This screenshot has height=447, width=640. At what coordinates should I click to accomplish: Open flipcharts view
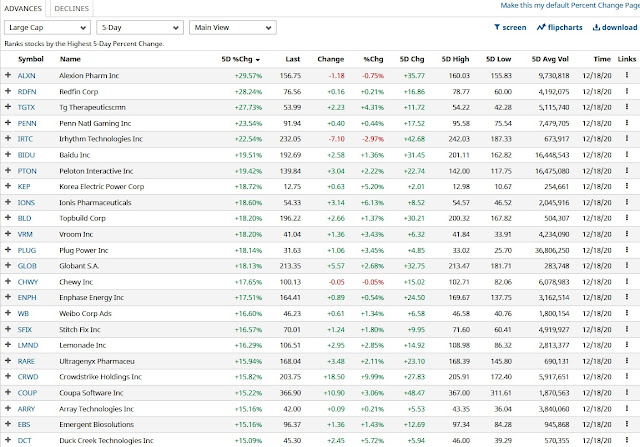pos(560,27)
